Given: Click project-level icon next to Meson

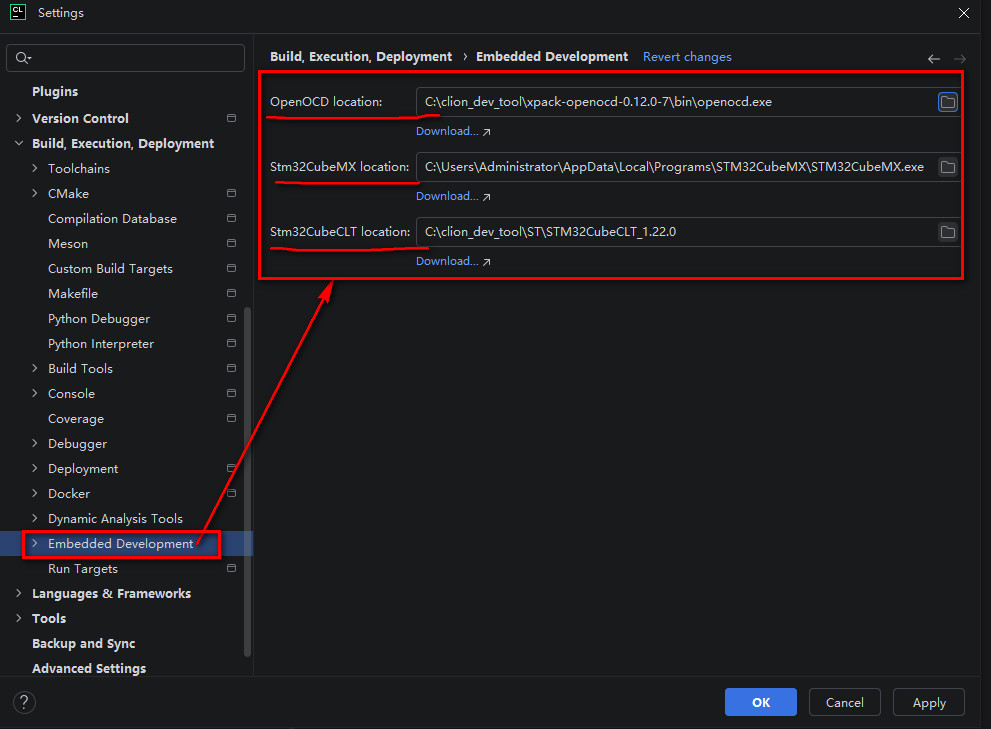Looking at the screenshot, I should (231, 243).
